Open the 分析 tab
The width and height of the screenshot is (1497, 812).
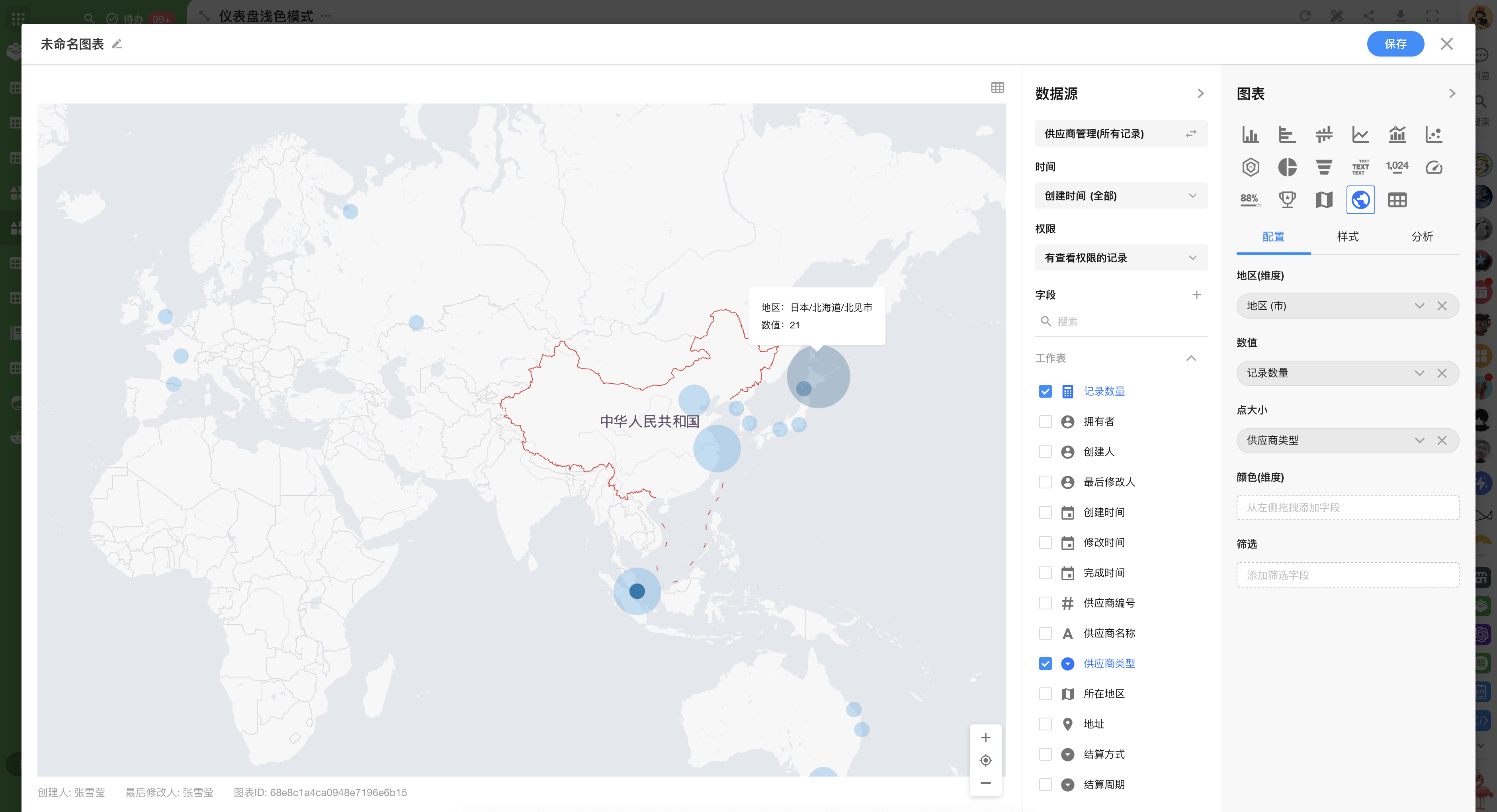pos(1422,237)
